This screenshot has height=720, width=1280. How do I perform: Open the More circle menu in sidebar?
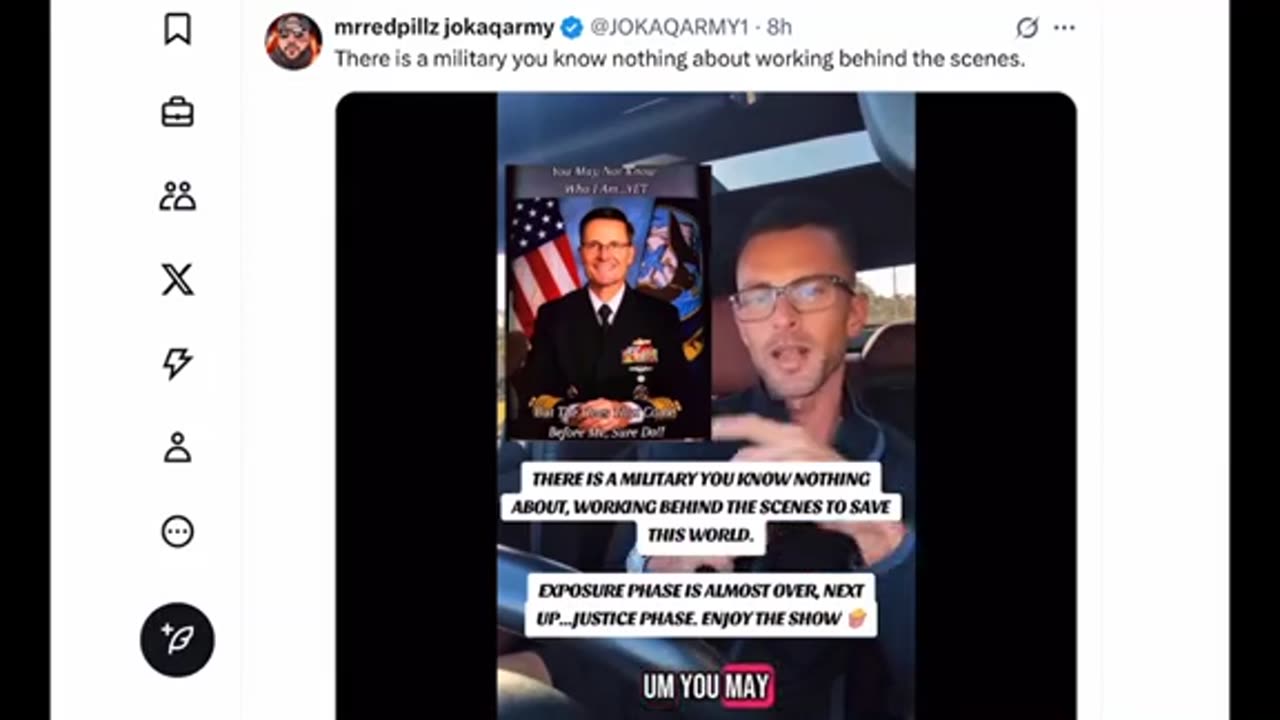click(x=177, y=531)
